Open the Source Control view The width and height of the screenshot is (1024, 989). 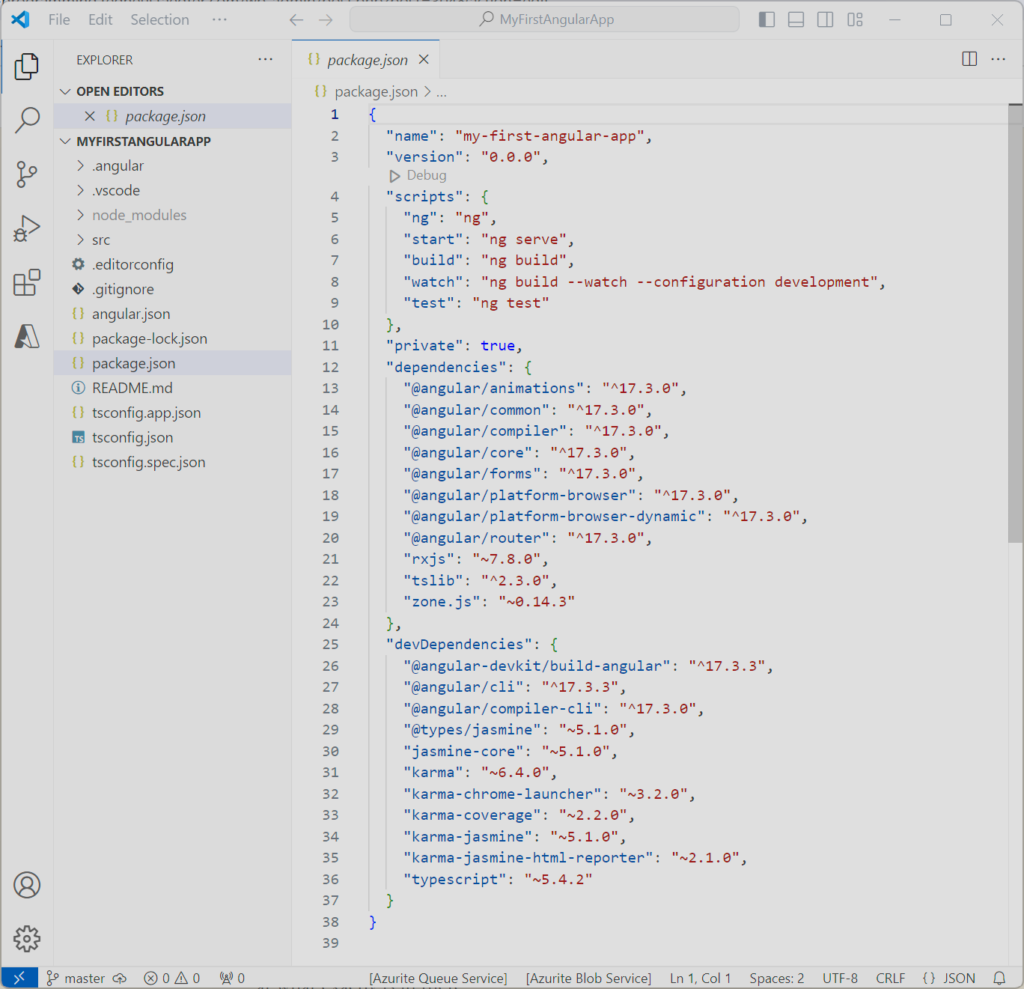pos(27,175)
